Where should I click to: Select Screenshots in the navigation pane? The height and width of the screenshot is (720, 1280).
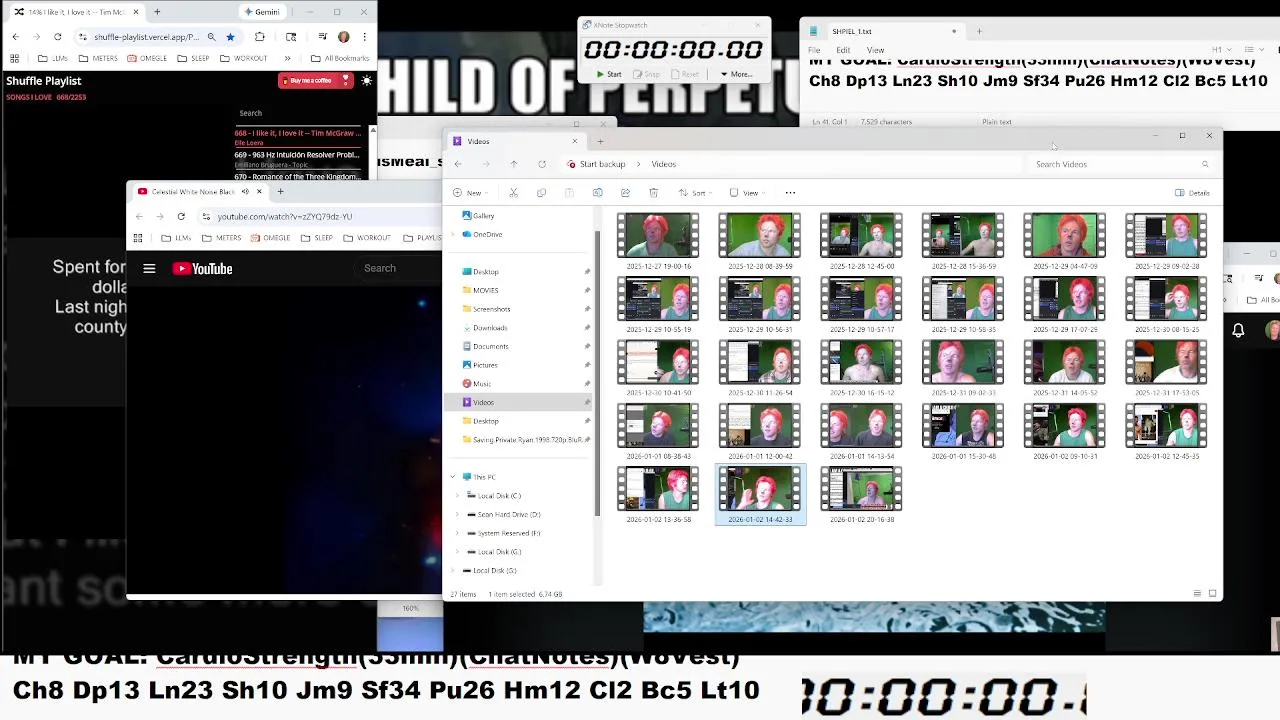pos(491,309)
